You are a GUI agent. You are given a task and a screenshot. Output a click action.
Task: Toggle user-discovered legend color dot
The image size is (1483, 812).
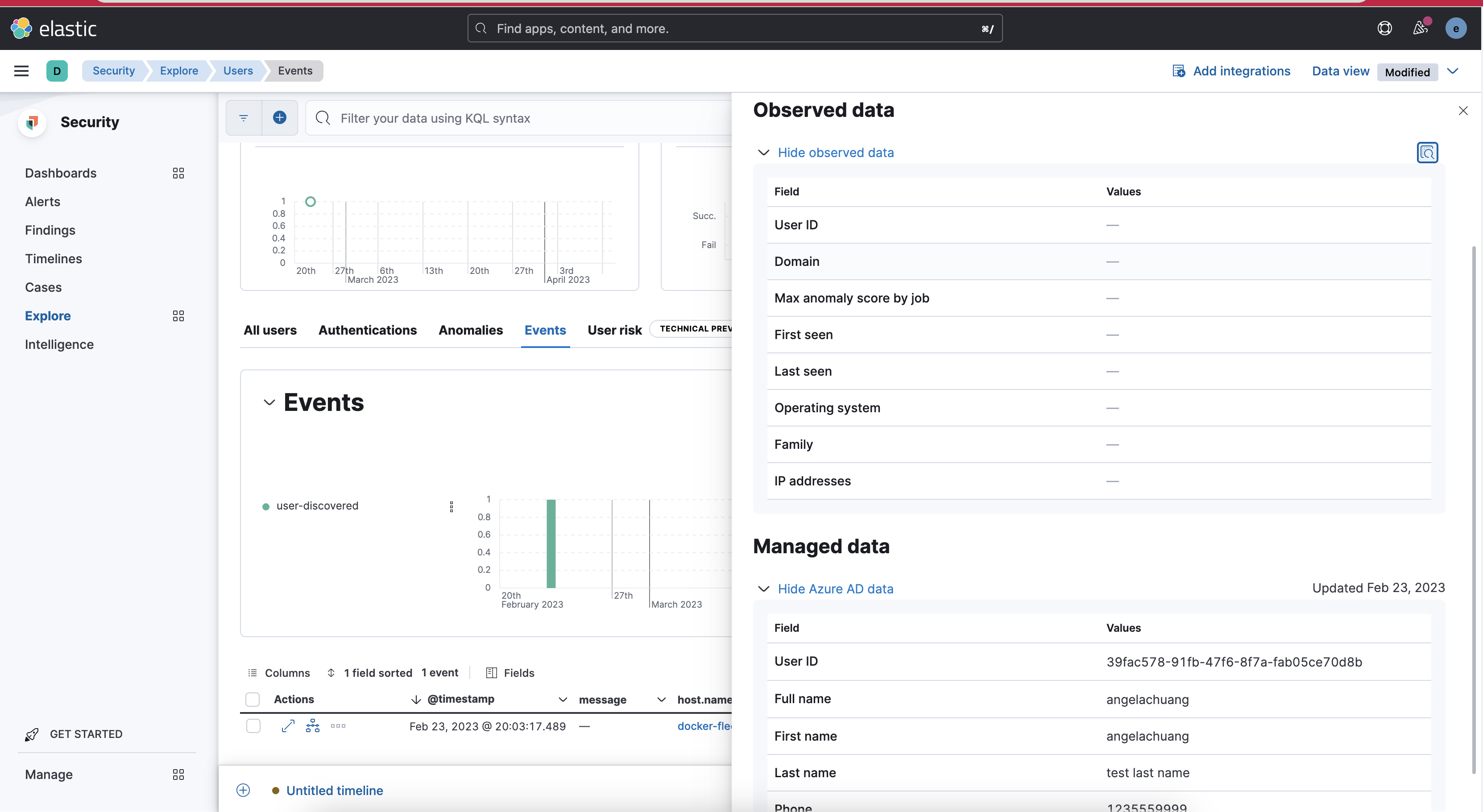[266, 507]
